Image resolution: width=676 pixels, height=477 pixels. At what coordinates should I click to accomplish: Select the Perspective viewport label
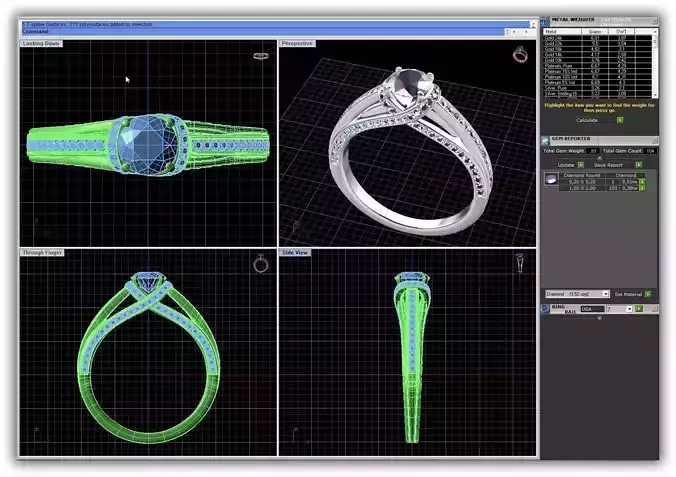[297, 44]
